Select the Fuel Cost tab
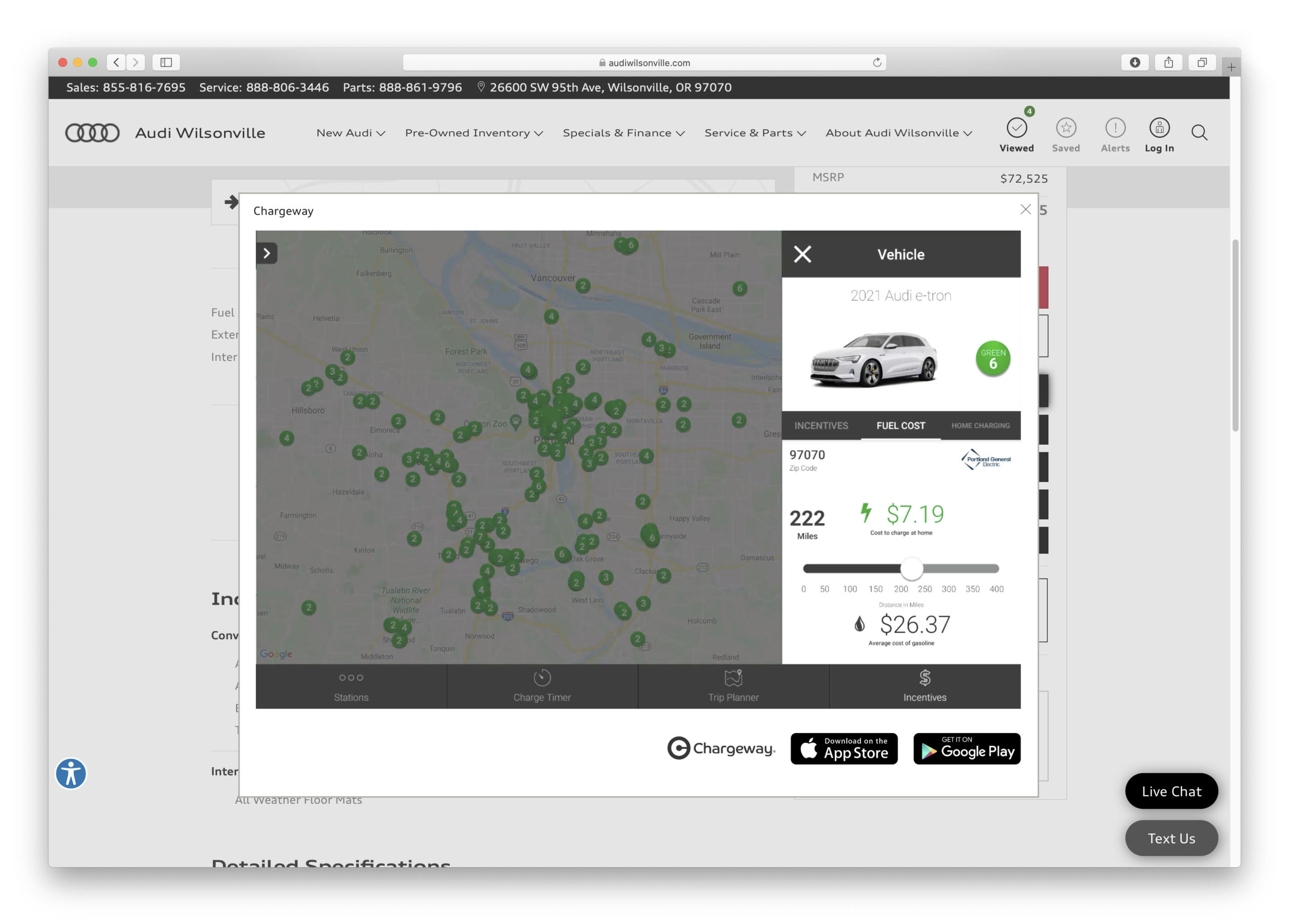 click(900, 425)
